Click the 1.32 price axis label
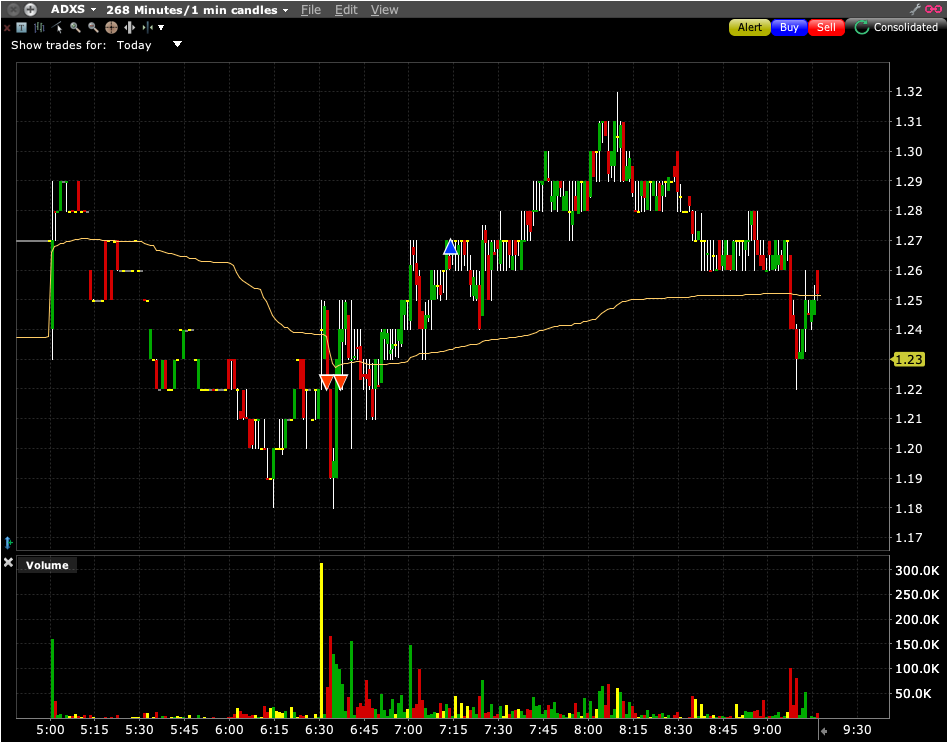Viewport: 947px width, 742px height. click(x=908, y=92)
